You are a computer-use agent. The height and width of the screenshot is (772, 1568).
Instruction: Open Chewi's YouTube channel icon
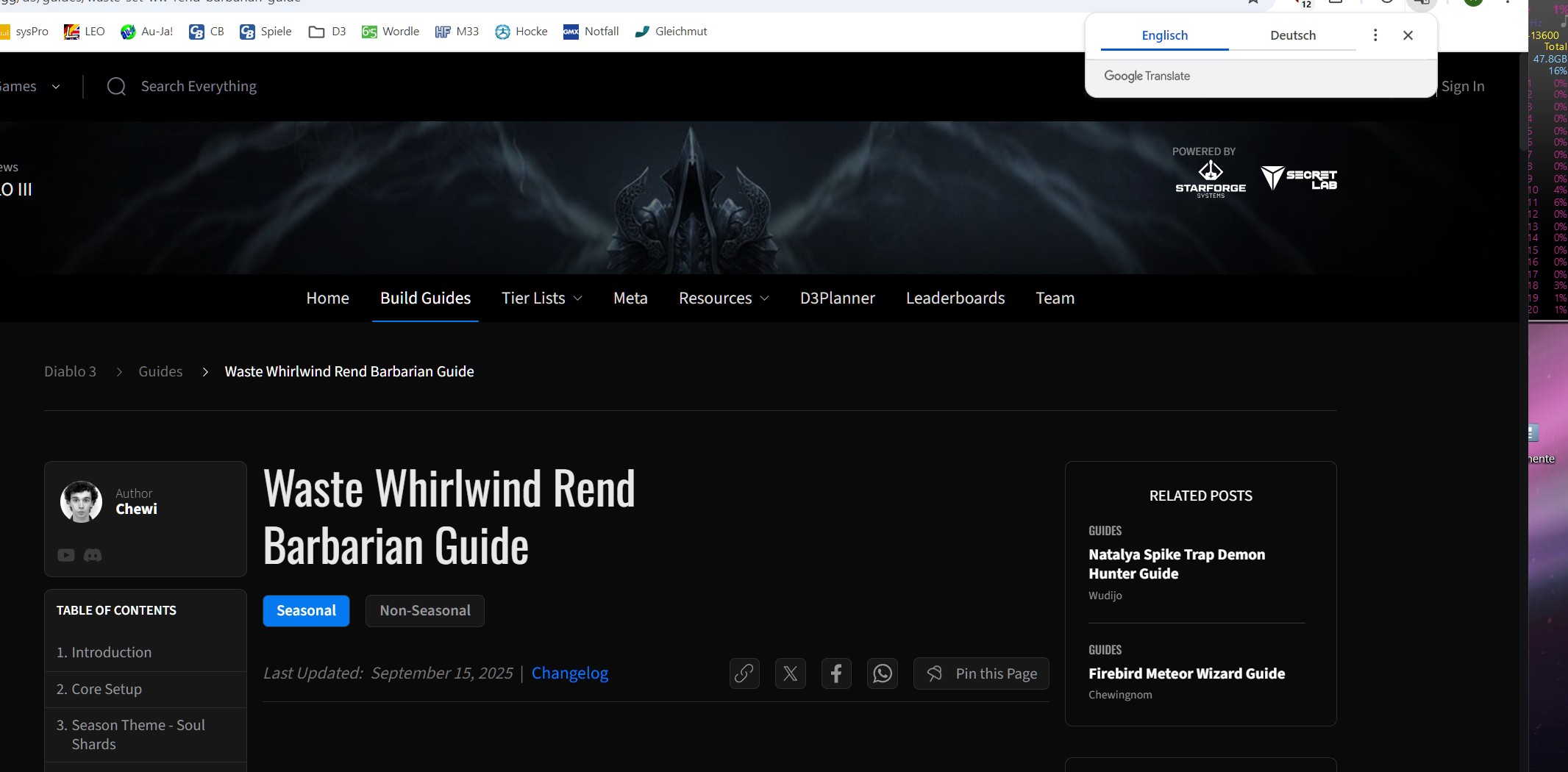pos(66,555)
